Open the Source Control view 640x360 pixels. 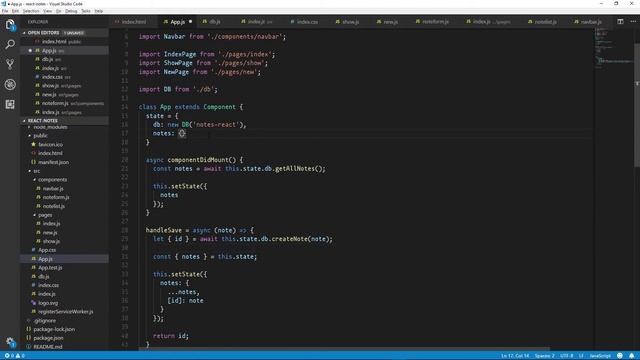10,64
